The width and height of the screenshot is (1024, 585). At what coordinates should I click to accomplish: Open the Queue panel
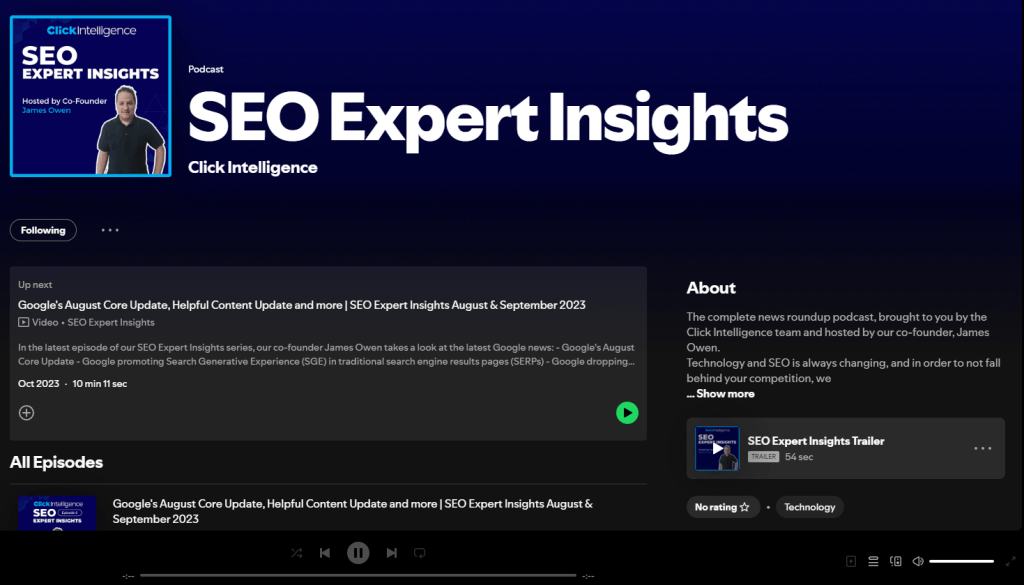873,561
